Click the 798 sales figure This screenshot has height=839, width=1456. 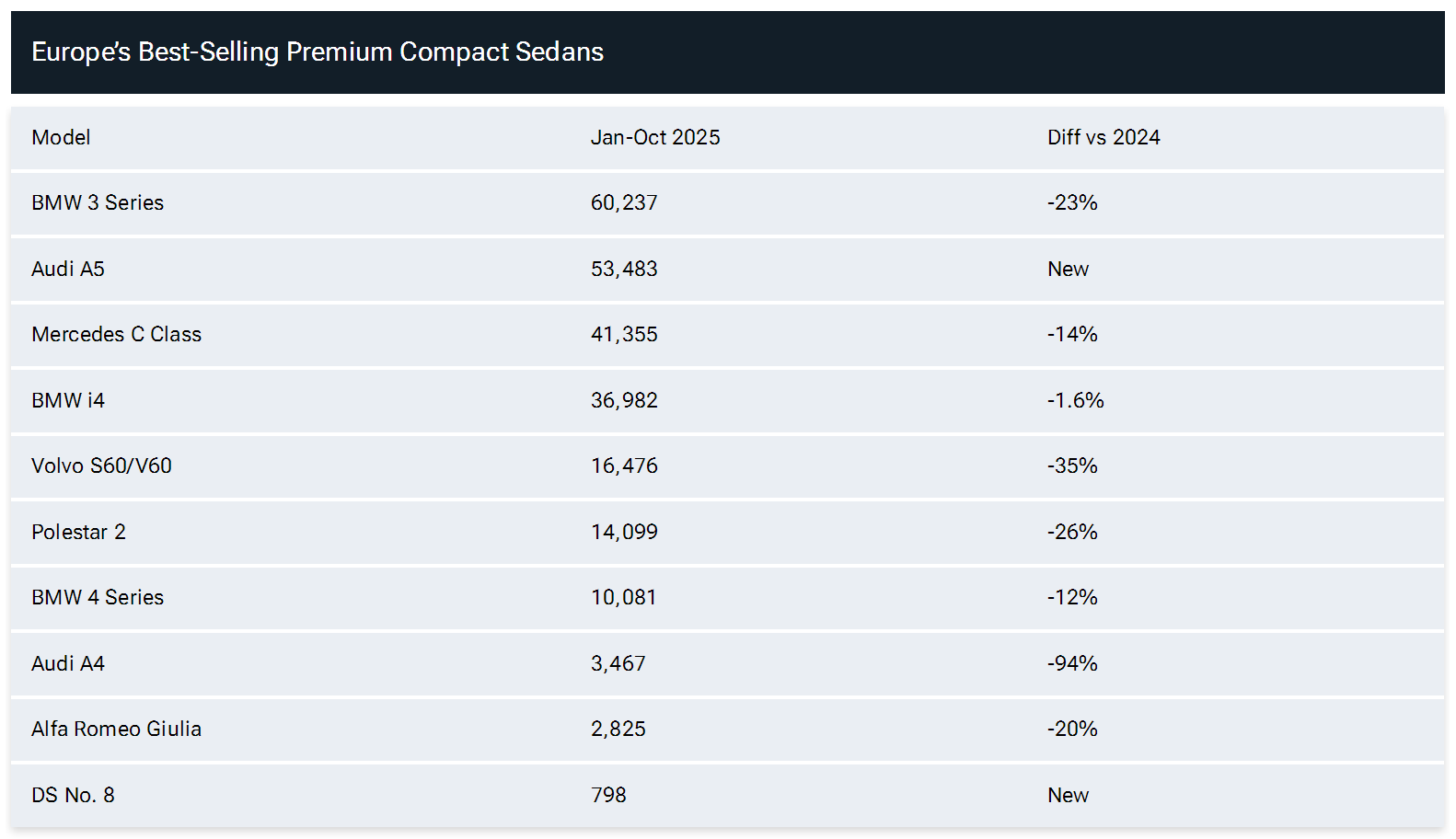(x=608, y=796)
